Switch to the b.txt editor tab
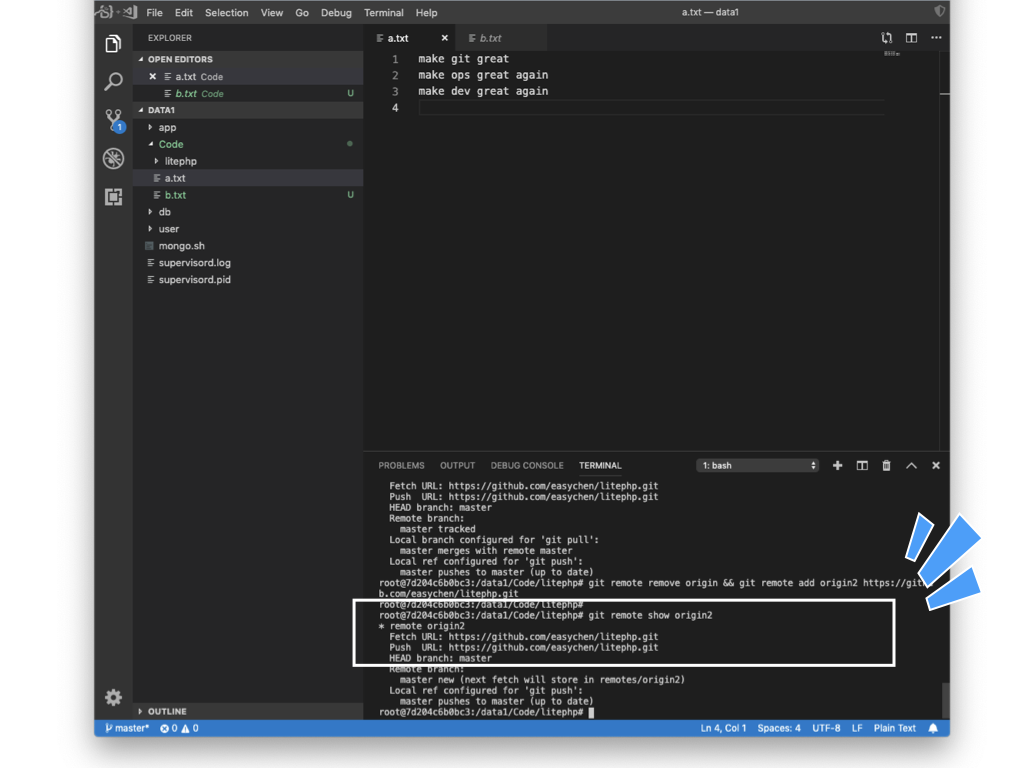The height and width of the screenshot is (768, 1024). [490, 38]
